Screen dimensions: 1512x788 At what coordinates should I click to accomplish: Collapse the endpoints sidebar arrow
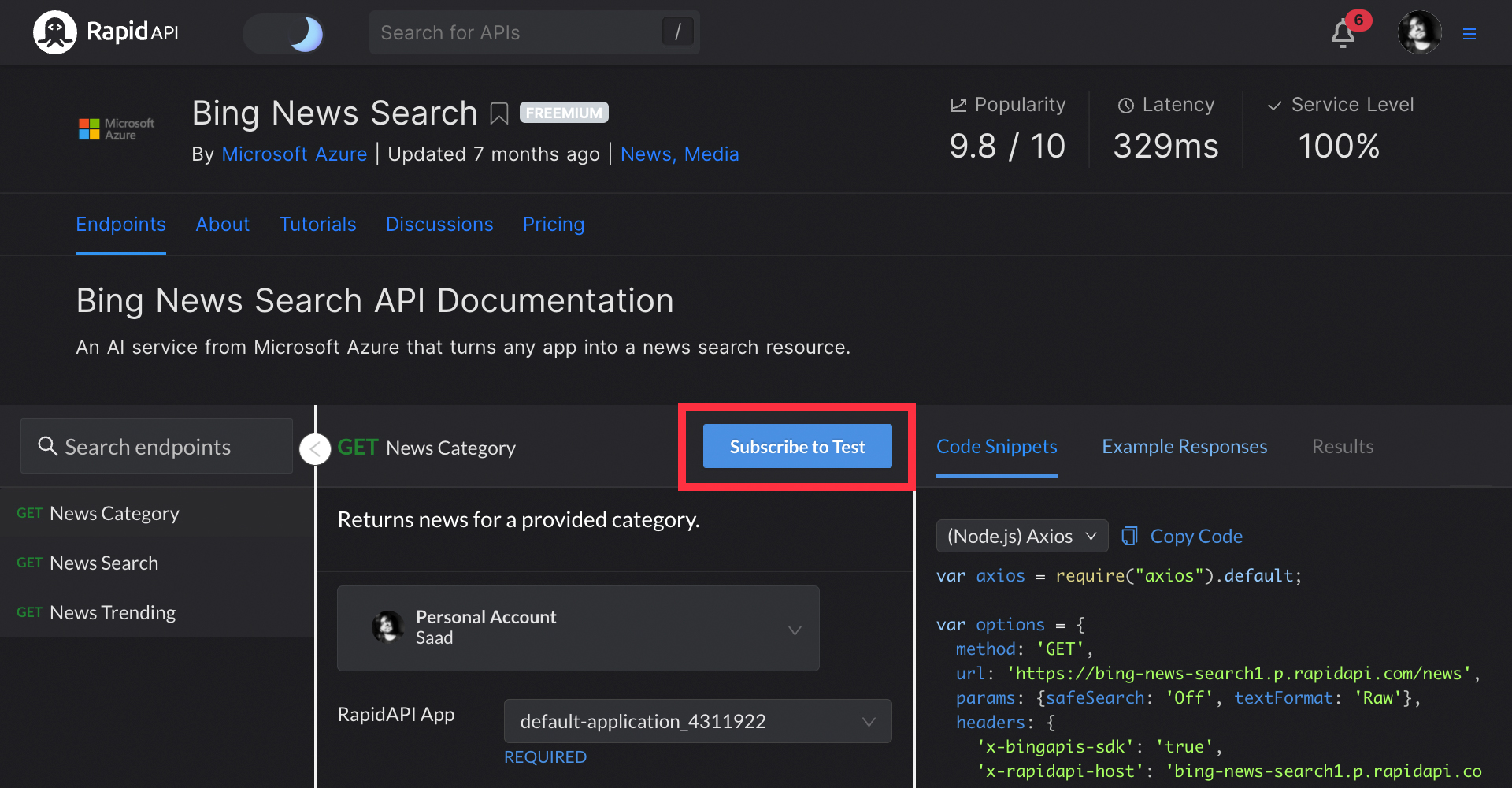click(315, 449)
